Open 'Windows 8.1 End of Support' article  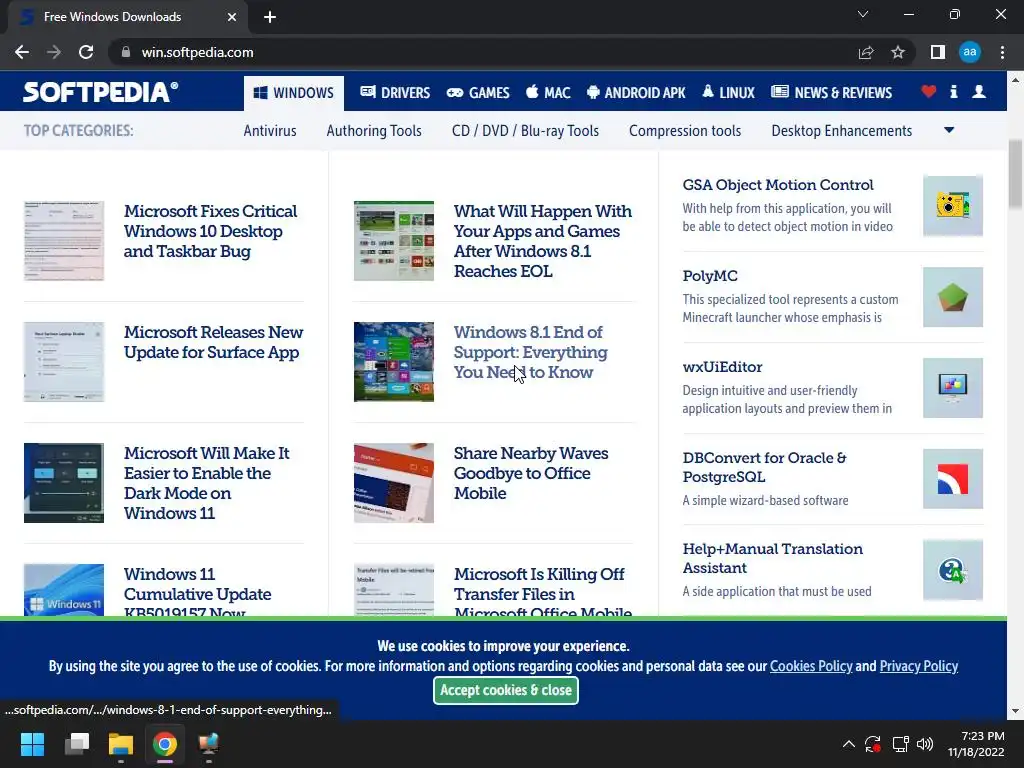530,352
